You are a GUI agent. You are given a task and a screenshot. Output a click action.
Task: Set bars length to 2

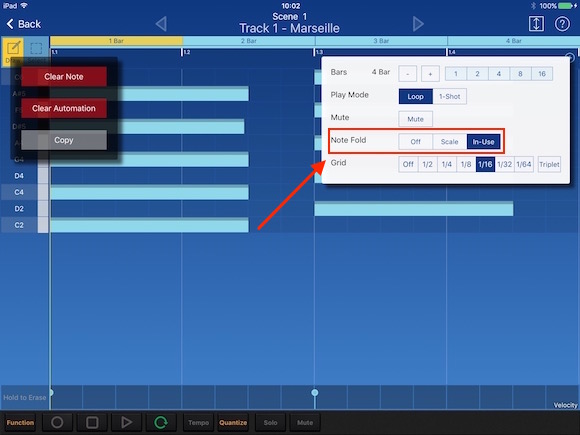click(477, 74)
